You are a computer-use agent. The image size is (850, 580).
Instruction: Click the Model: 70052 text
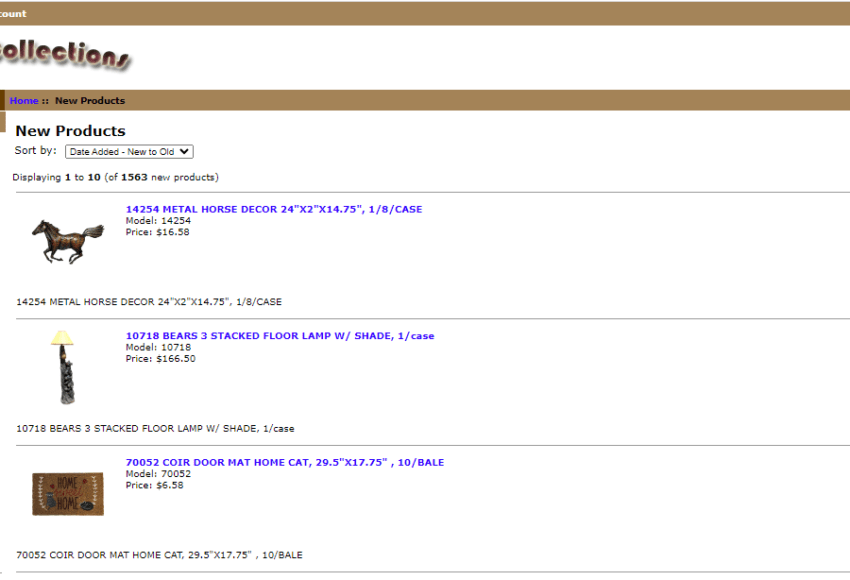coord(158,474)
